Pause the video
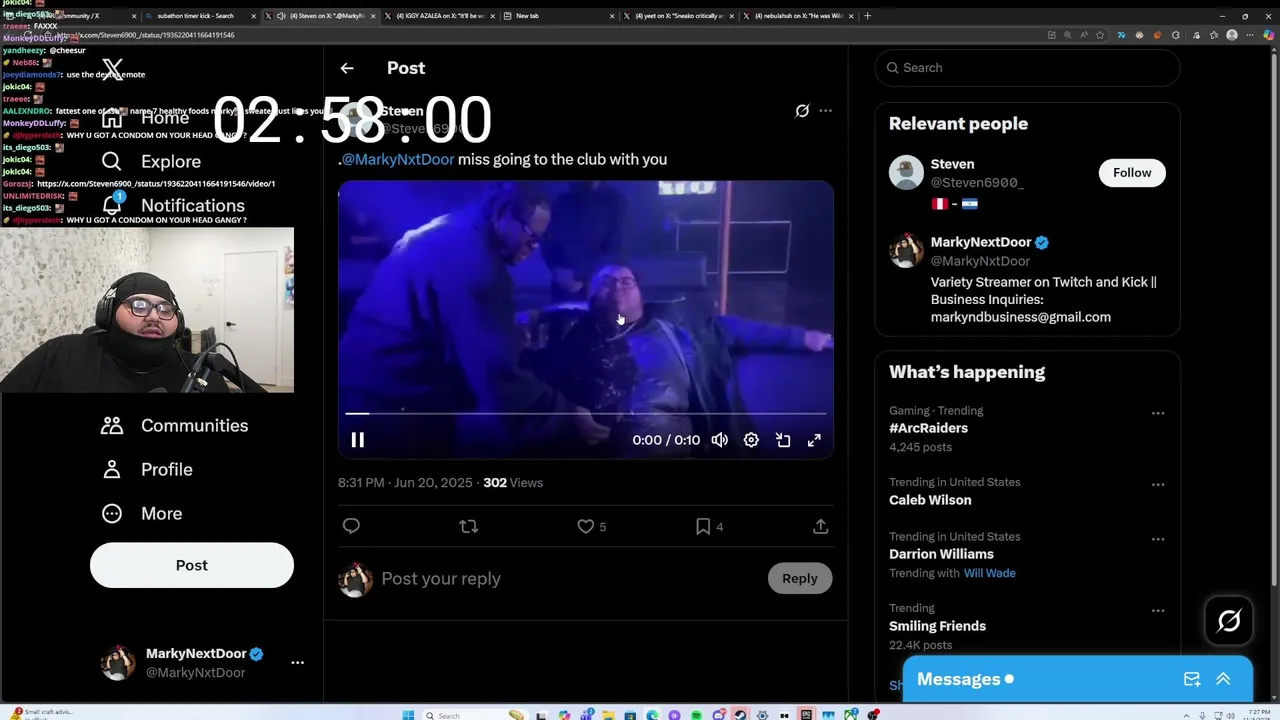Viewport: 1280px width, 720px height. [357, 440]
